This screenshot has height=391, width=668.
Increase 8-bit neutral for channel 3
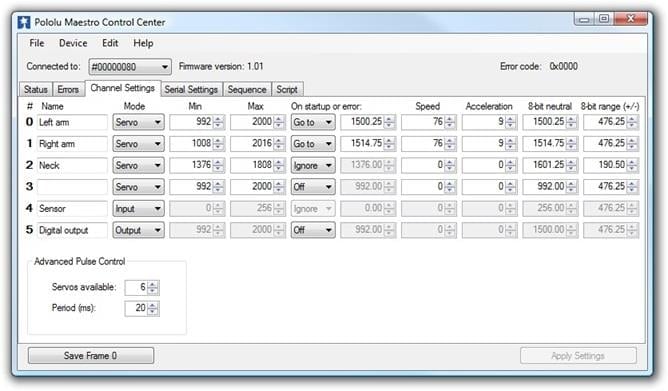pos(572,184)
